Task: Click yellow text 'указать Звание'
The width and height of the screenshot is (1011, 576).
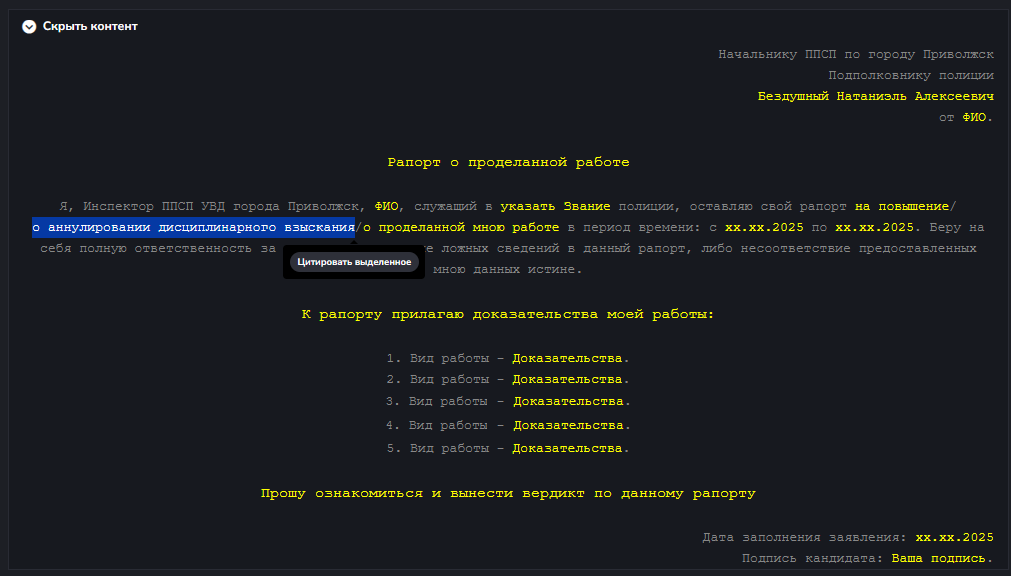Action: 555,206
